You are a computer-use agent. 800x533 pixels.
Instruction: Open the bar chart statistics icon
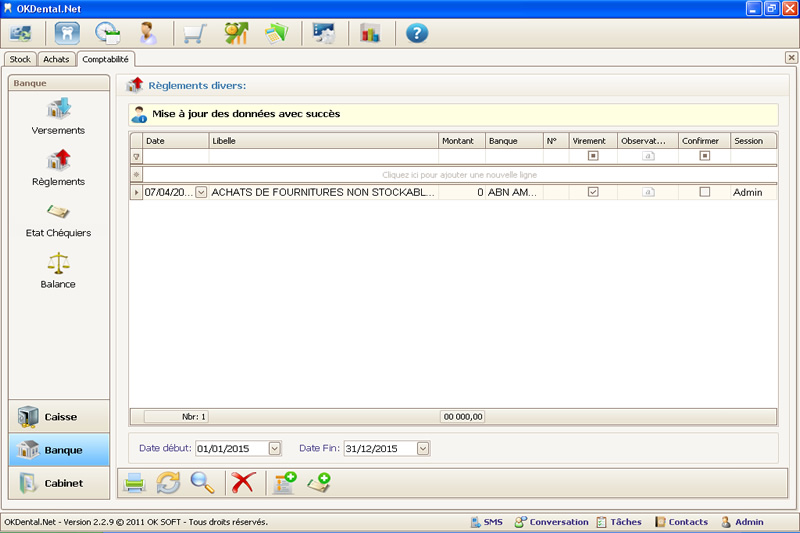370,34
